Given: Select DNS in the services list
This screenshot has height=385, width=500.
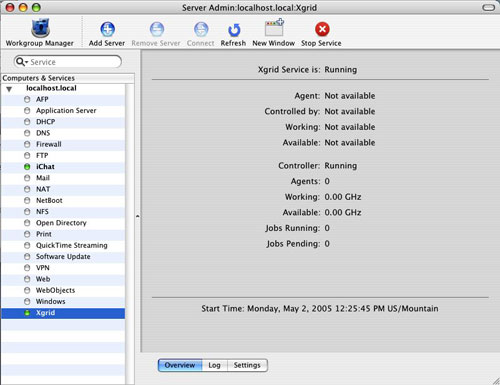Looking at the screenshot, I should coord(63,133).
